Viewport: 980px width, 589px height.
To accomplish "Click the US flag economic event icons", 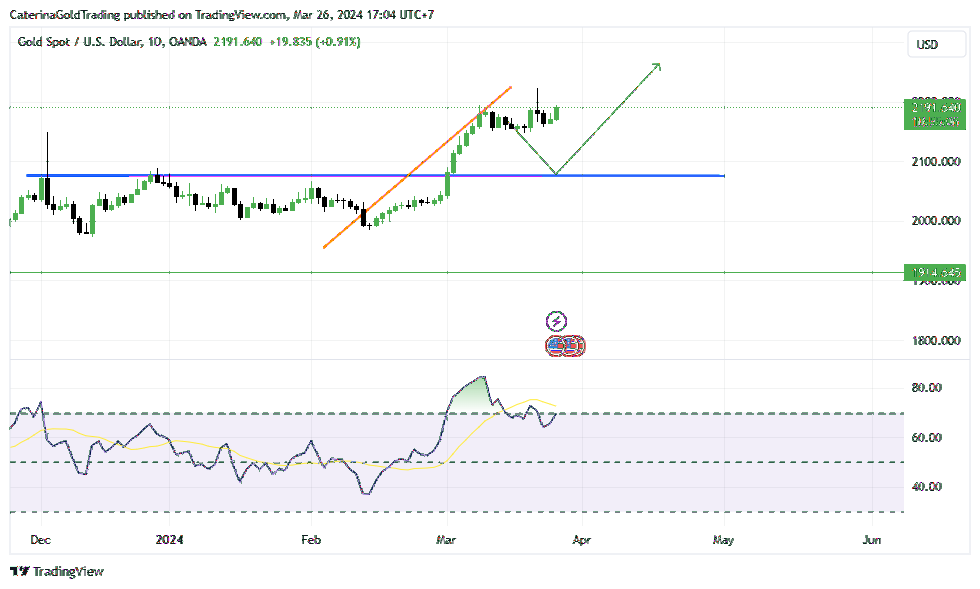I will click(565, 346).
